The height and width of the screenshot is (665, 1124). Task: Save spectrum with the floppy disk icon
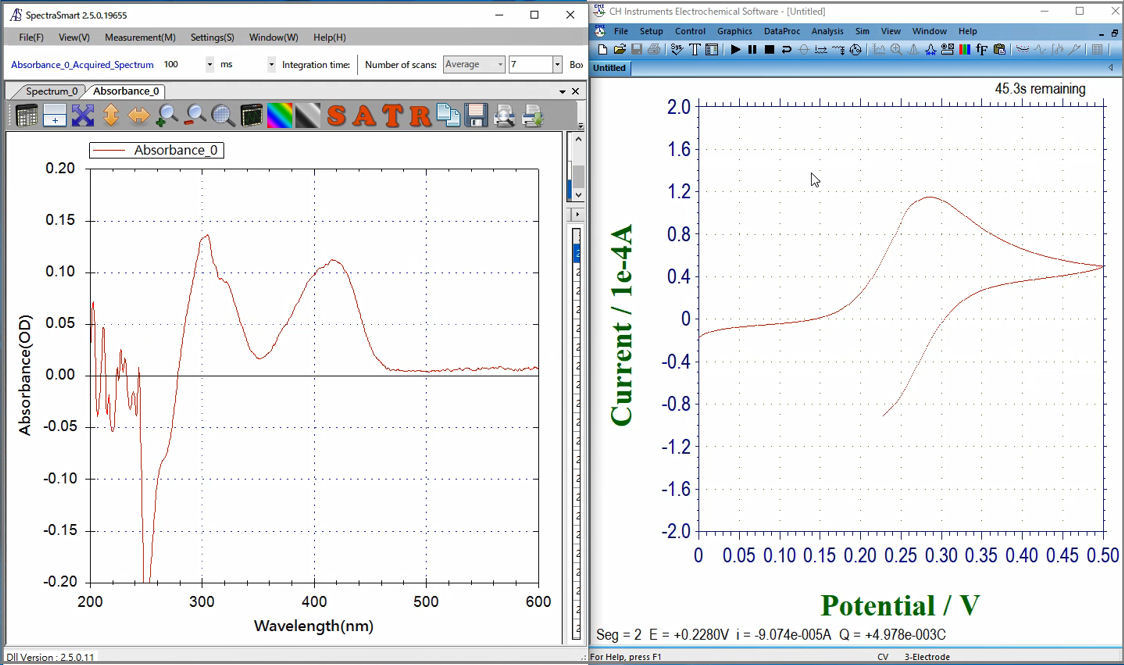tap(476, 116)
